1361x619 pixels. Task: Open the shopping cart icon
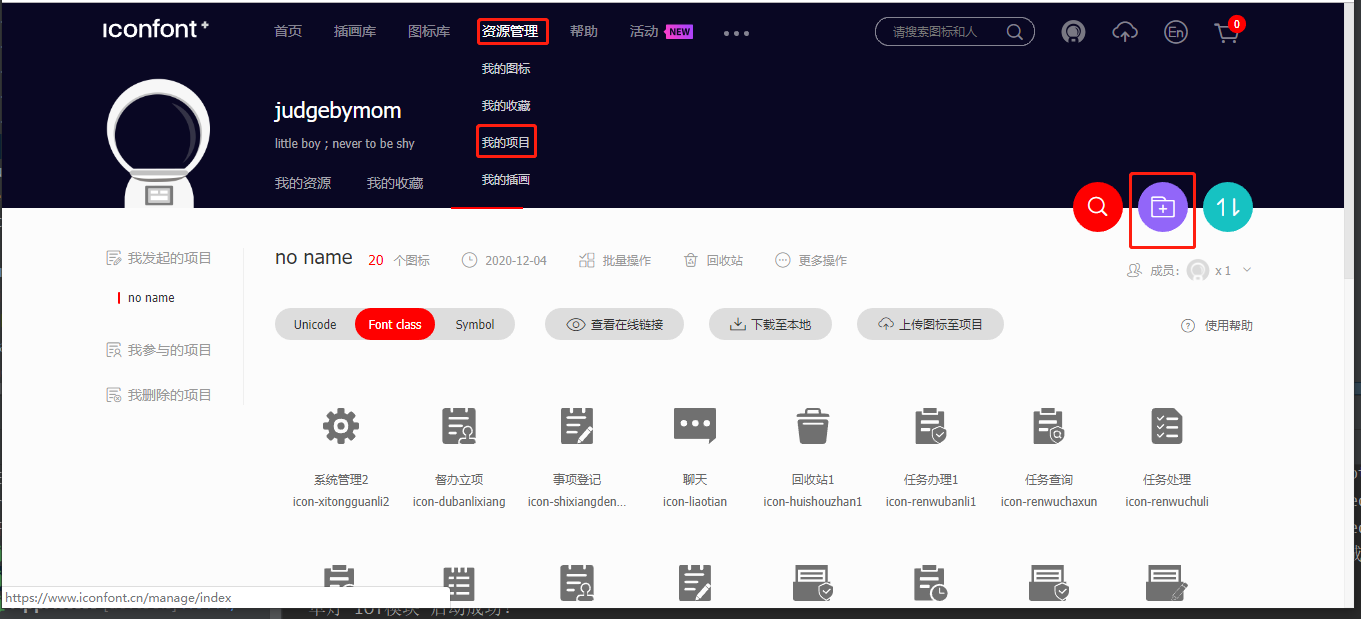[1226, 32]
